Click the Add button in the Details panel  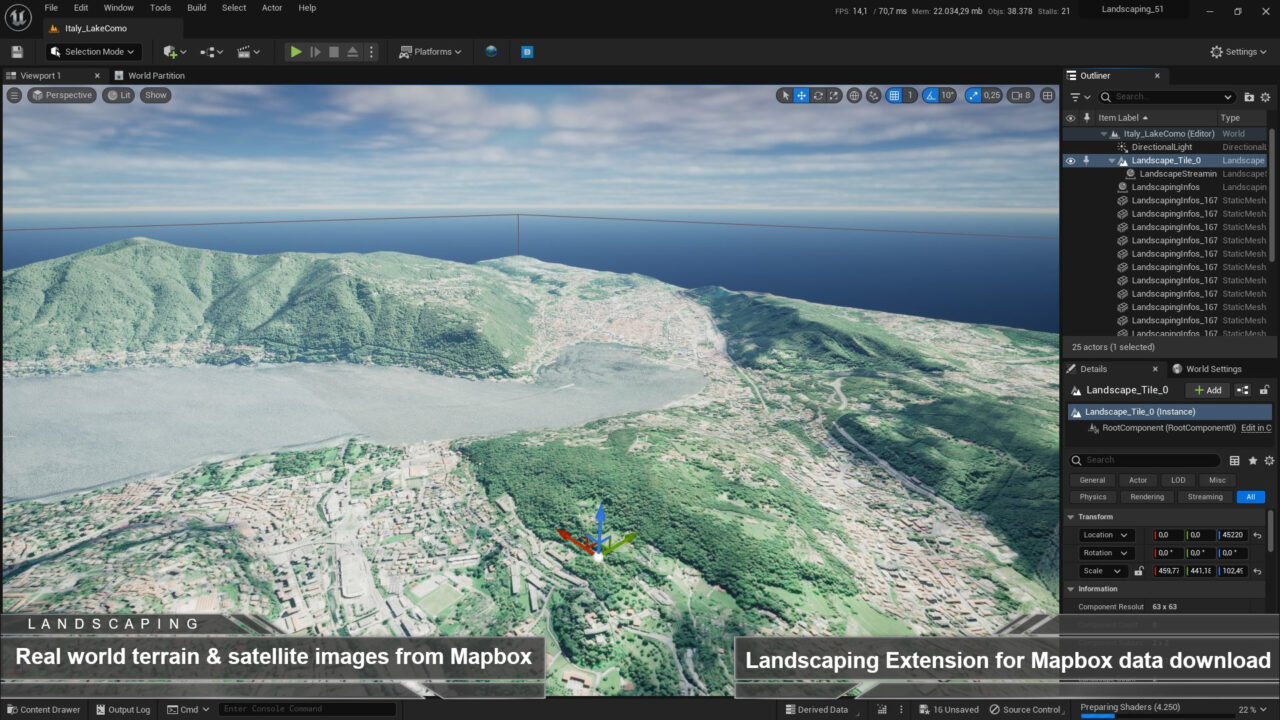1207,390
